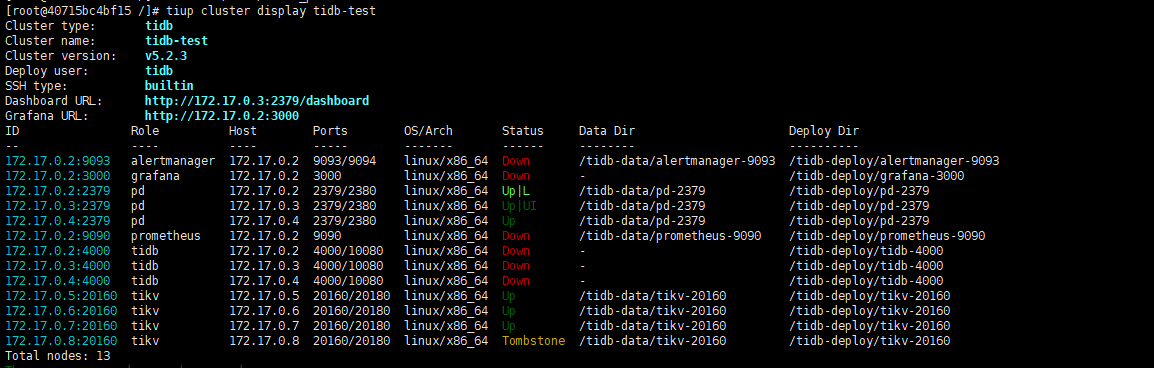Click the command tiup cluster display tidb-test
1154x368 pixels.
271,11
